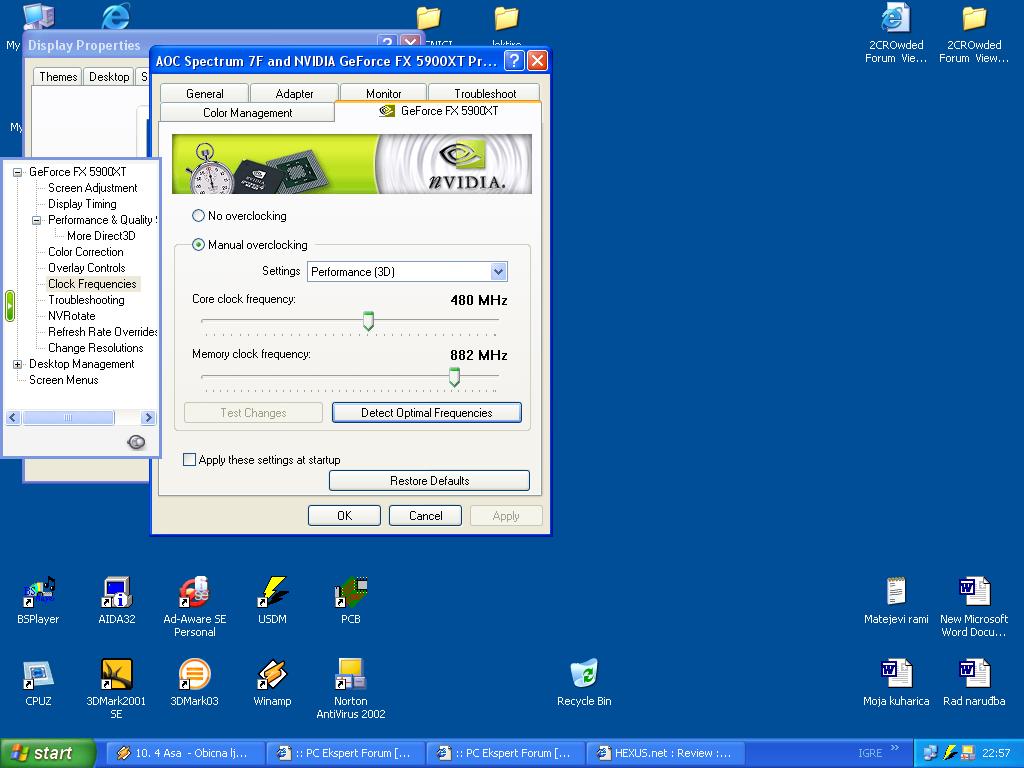Open the Settings Performance (3D) dropdown
Viewport: 1024px width, 768px height.
(498, 272)
